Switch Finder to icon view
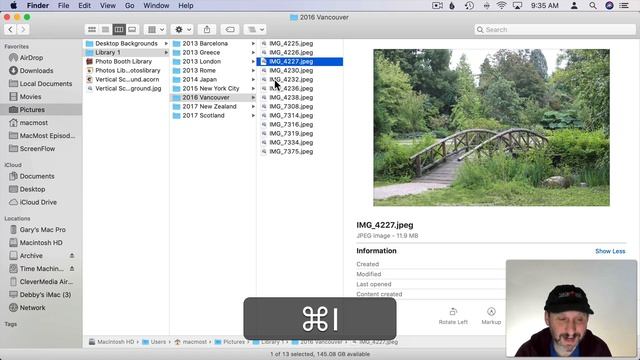Screen dimensions: 640x360 (92, 29)
